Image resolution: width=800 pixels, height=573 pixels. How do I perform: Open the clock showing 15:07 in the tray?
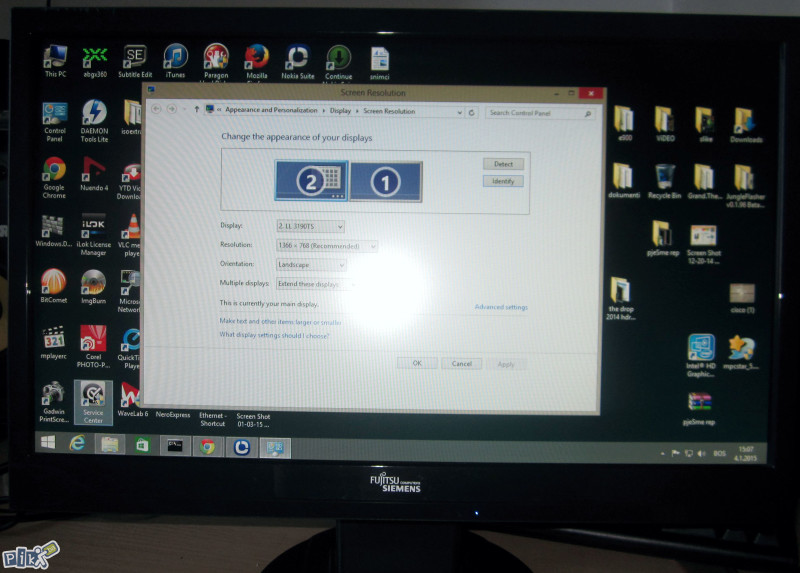pyautogui.click(x=746, y=454)
